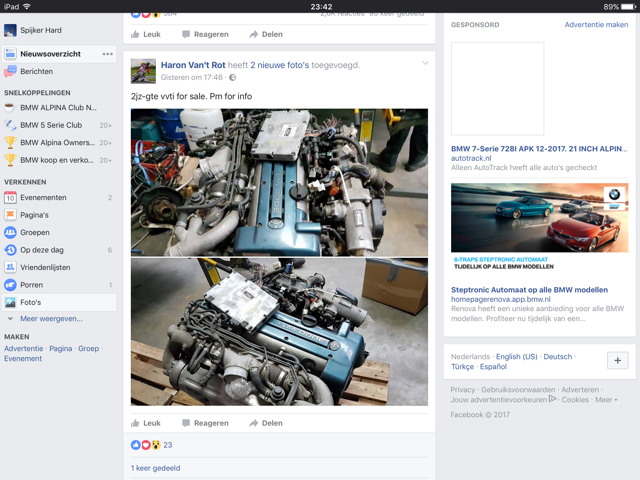Open BMW koop en verkoop trophy icon
640x480 pixels.
(x=10, y=160)
